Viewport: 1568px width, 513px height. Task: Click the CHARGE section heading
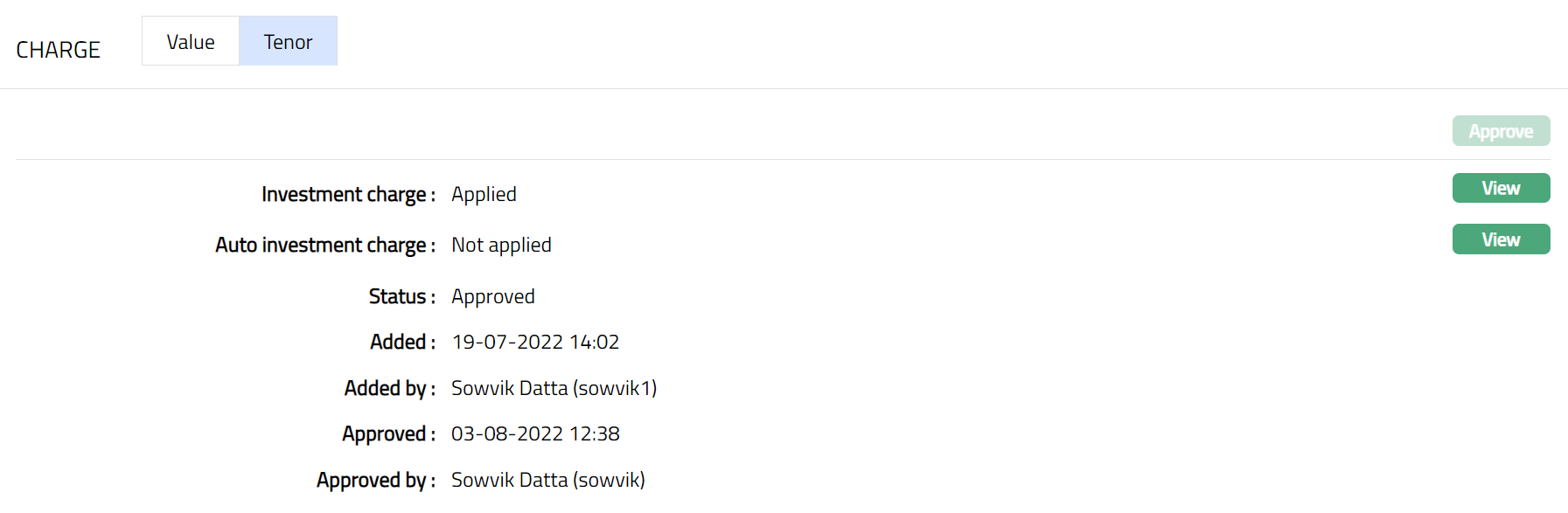[59, 50]
